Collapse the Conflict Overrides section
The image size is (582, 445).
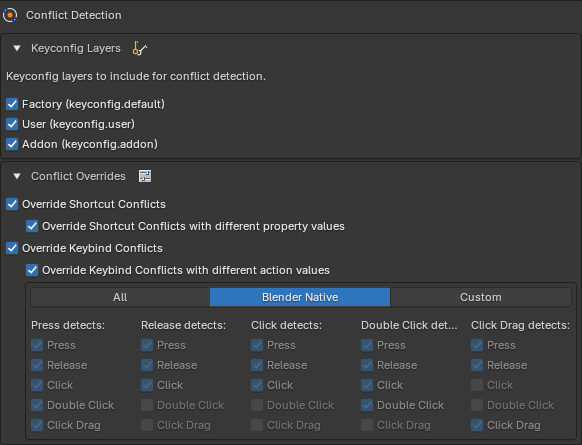[x=17, y=176]
